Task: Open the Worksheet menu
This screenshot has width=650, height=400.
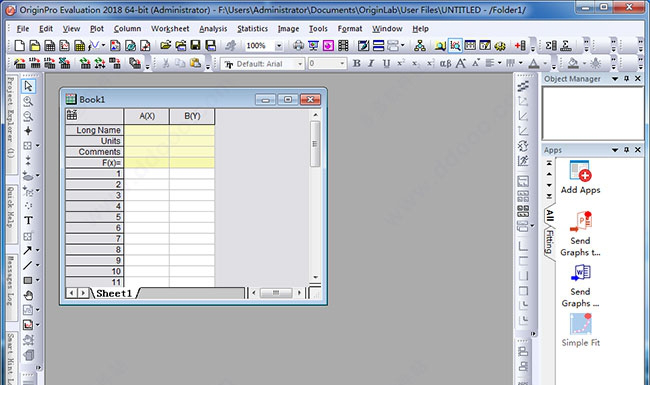Action: (170, 29)
